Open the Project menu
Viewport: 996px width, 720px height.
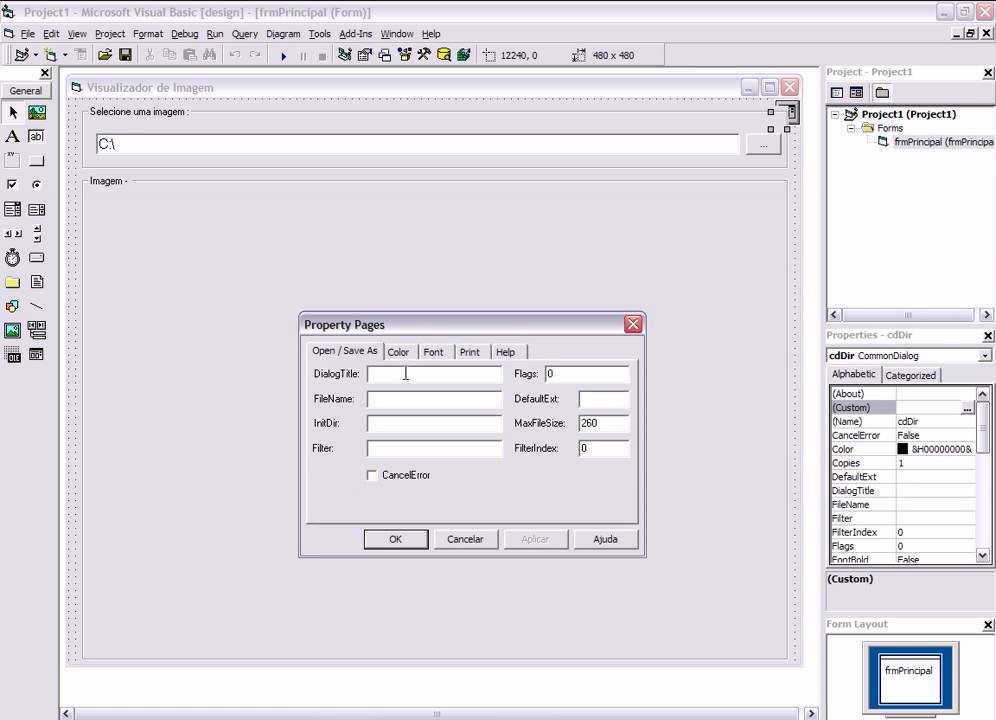[x=110, y=34]
